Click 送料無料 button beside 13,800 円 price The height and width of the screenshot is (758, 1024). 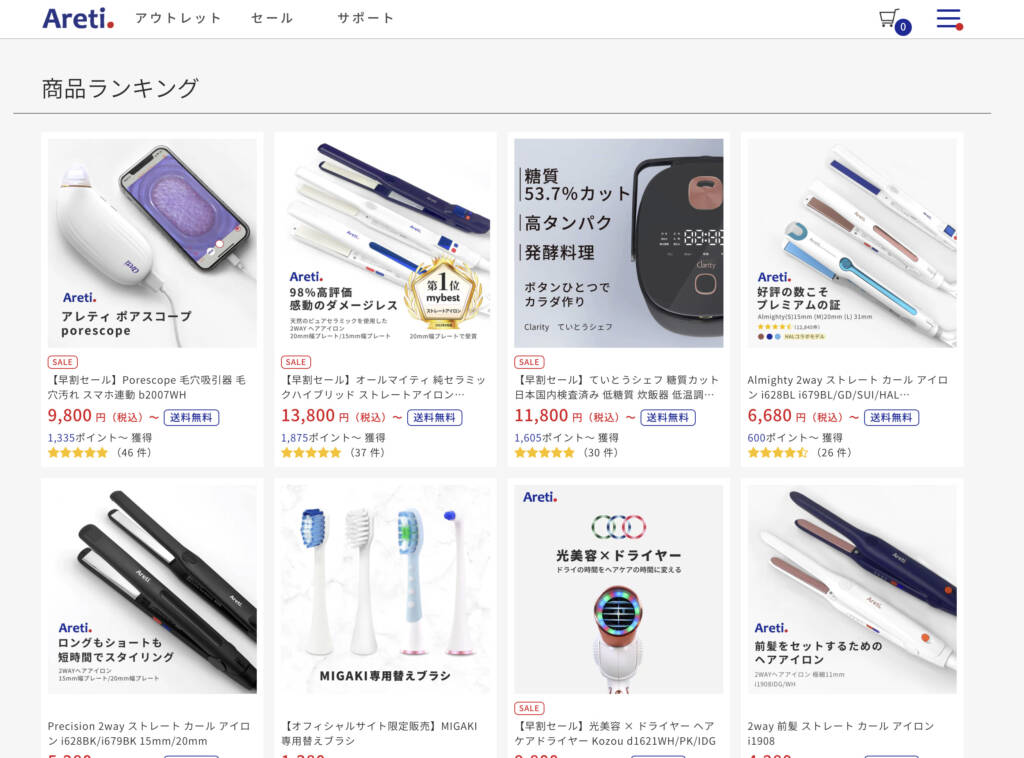(434, 417)
